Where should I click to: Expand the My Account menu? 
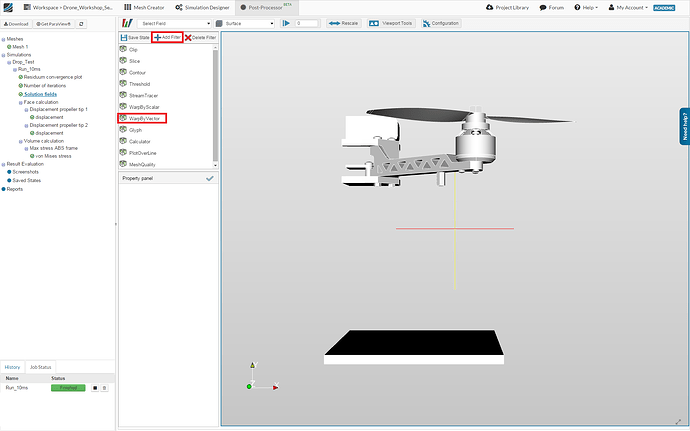(629, 7)
